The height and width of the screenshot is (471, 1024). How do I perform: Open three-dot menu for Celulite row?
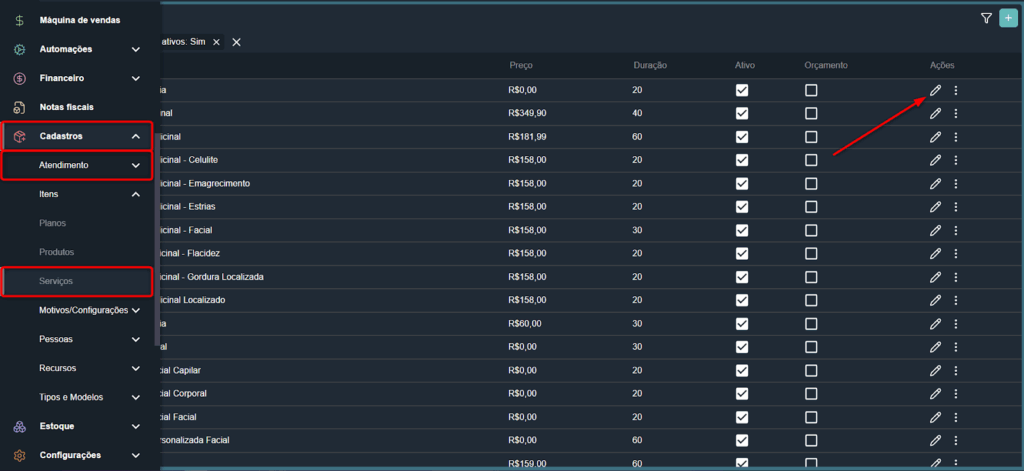[956, 160]
